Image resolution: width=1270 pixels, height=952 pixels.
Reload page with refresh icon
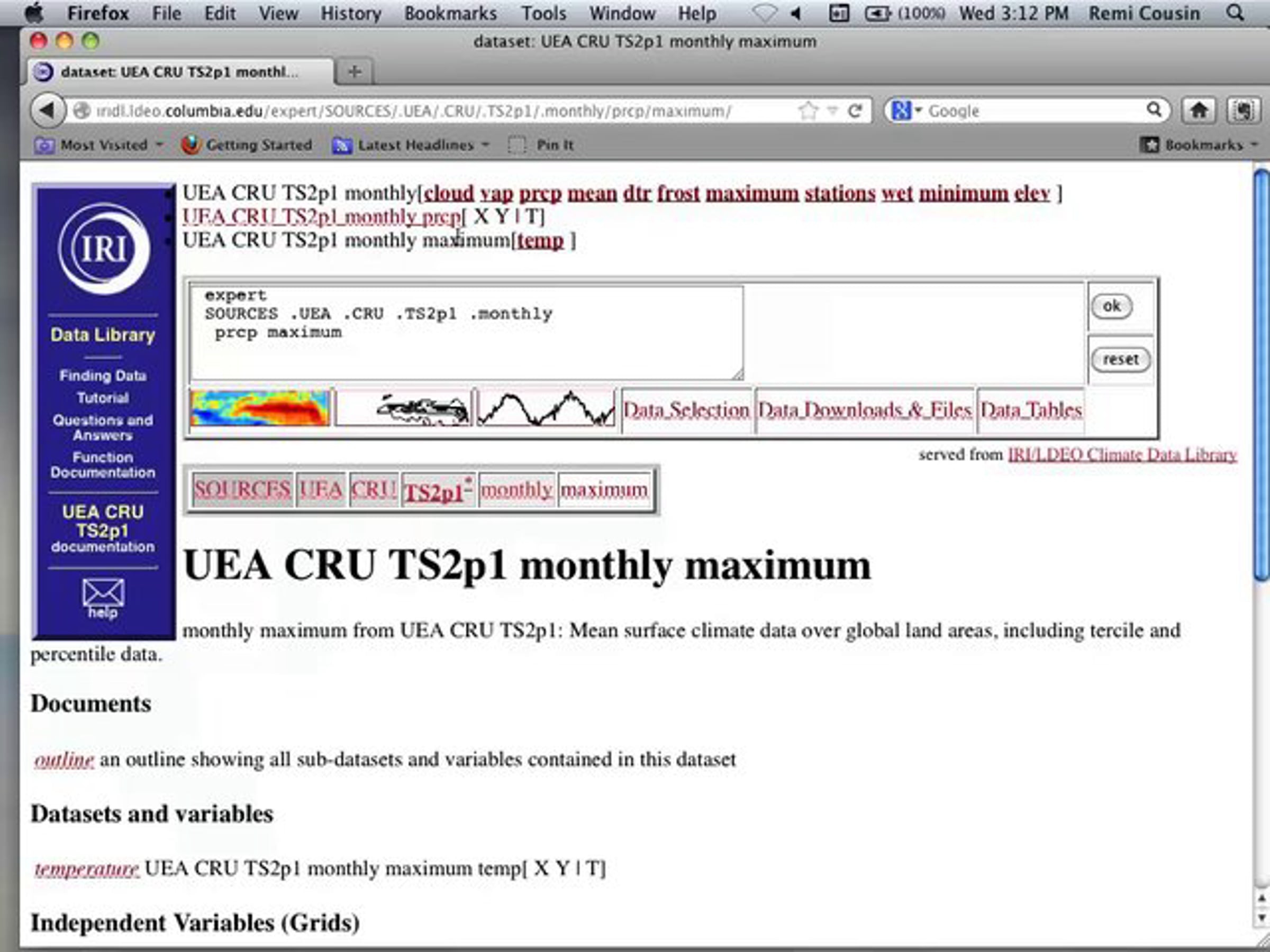click(x=855, y=110)
